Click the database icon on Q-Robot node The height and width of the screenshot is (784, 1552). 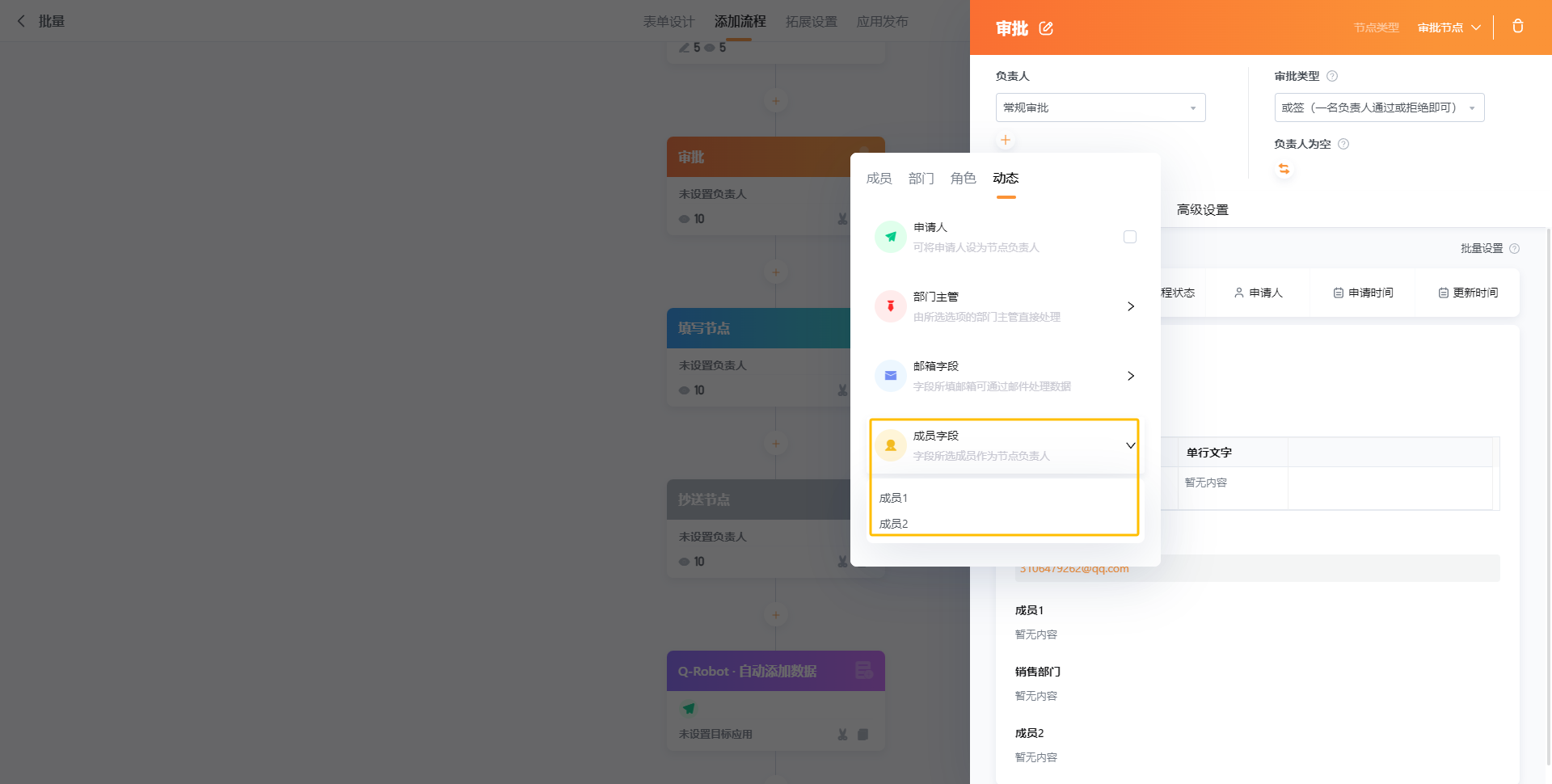coord(863,671)
